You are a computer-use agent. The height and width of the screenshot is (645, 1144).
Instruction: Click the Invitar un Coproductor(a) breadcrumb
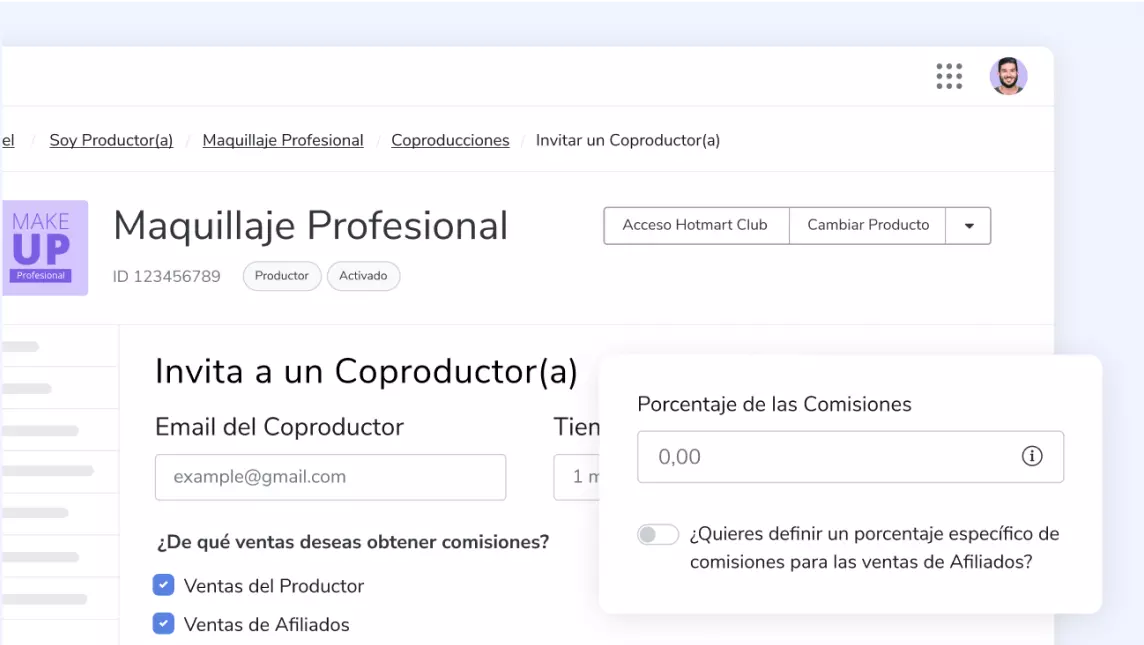(627, 140)
